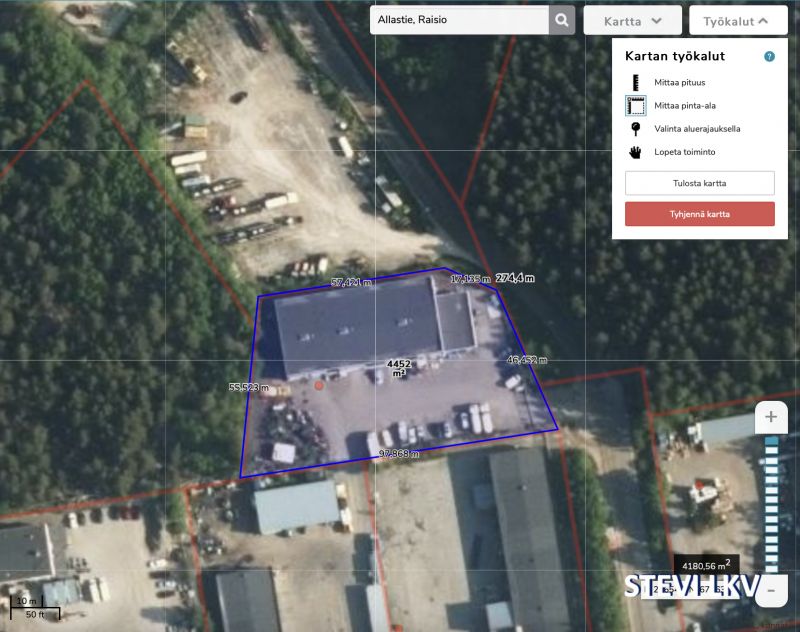This screenshot has width=800, height=632.
Task: Open the blue help question mark
Action: [769, 57]
